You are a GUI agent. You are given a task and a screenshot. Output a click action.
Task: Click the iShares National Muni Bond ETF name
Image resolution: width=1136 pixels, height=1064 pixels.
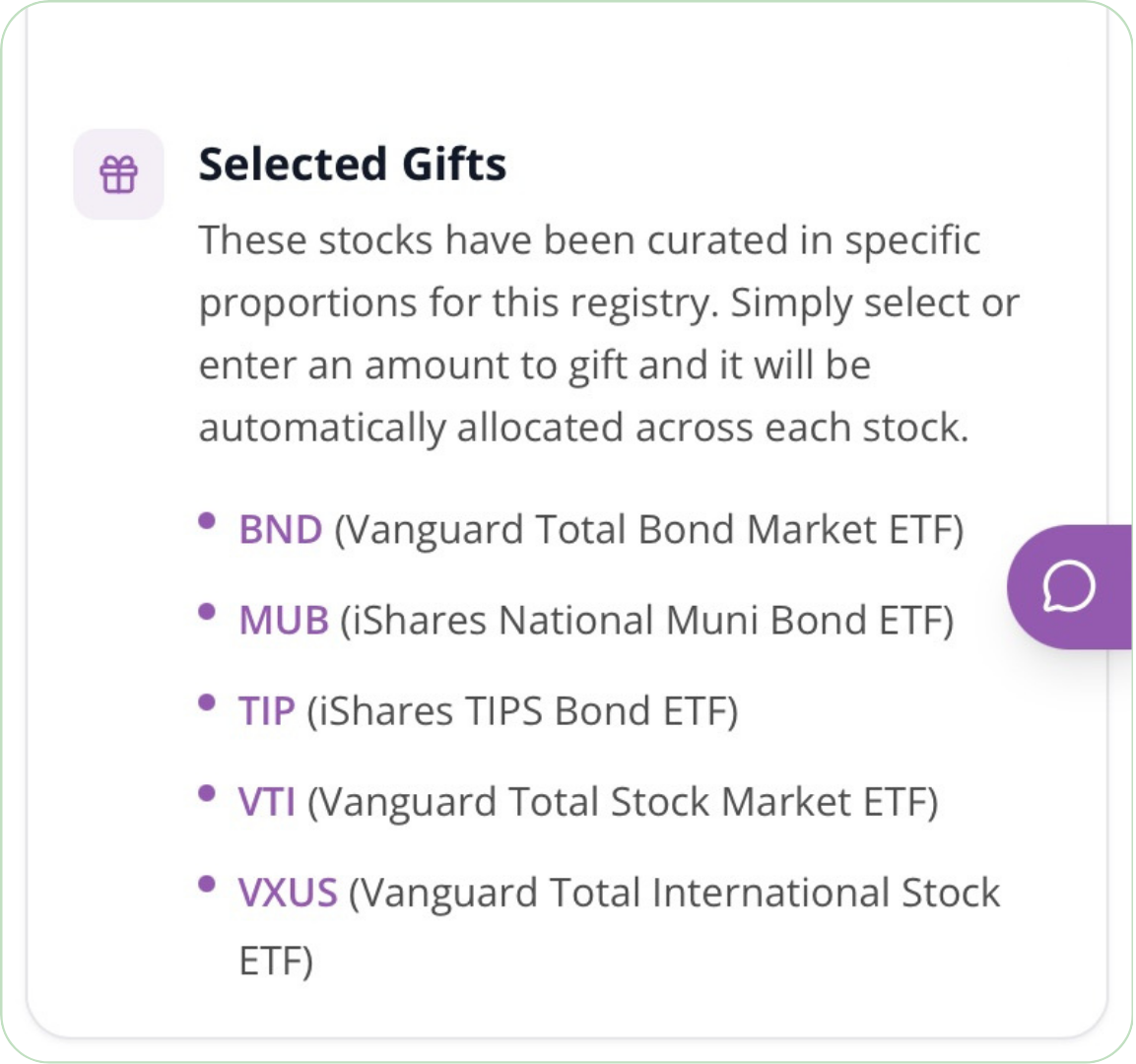pos(647,621)
